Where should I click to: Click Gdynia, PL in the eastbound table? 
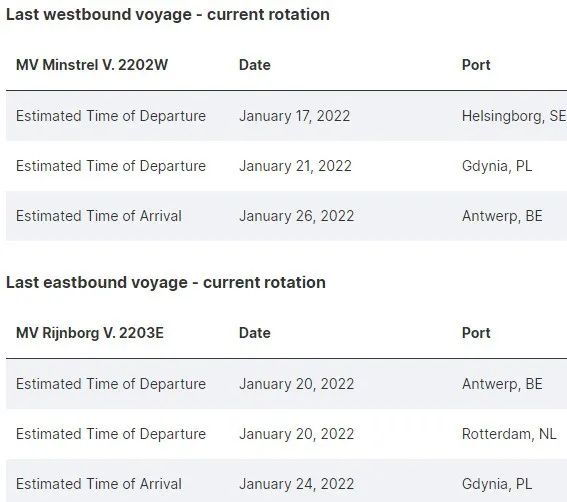497,484
